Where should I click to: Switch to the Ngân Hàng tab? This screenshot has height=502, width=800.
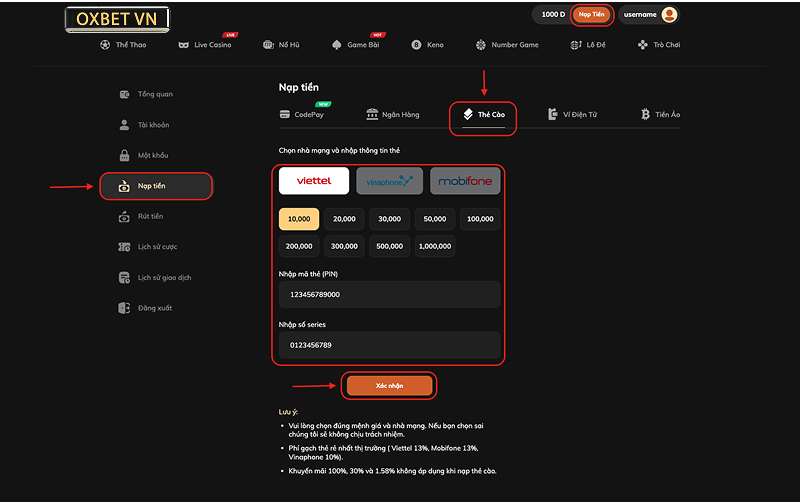click(393, 115)
